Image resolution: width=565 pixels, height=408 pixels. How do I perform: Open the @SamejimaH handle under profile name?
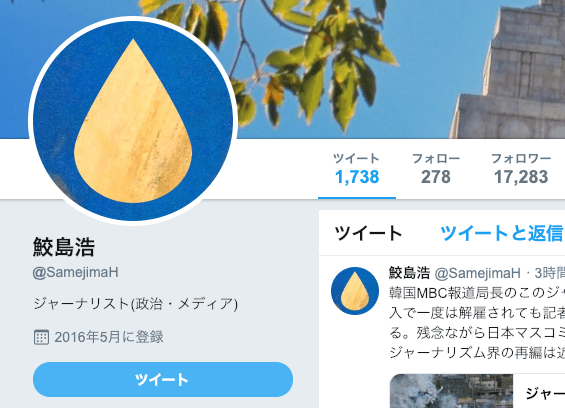tap(76, 272)
